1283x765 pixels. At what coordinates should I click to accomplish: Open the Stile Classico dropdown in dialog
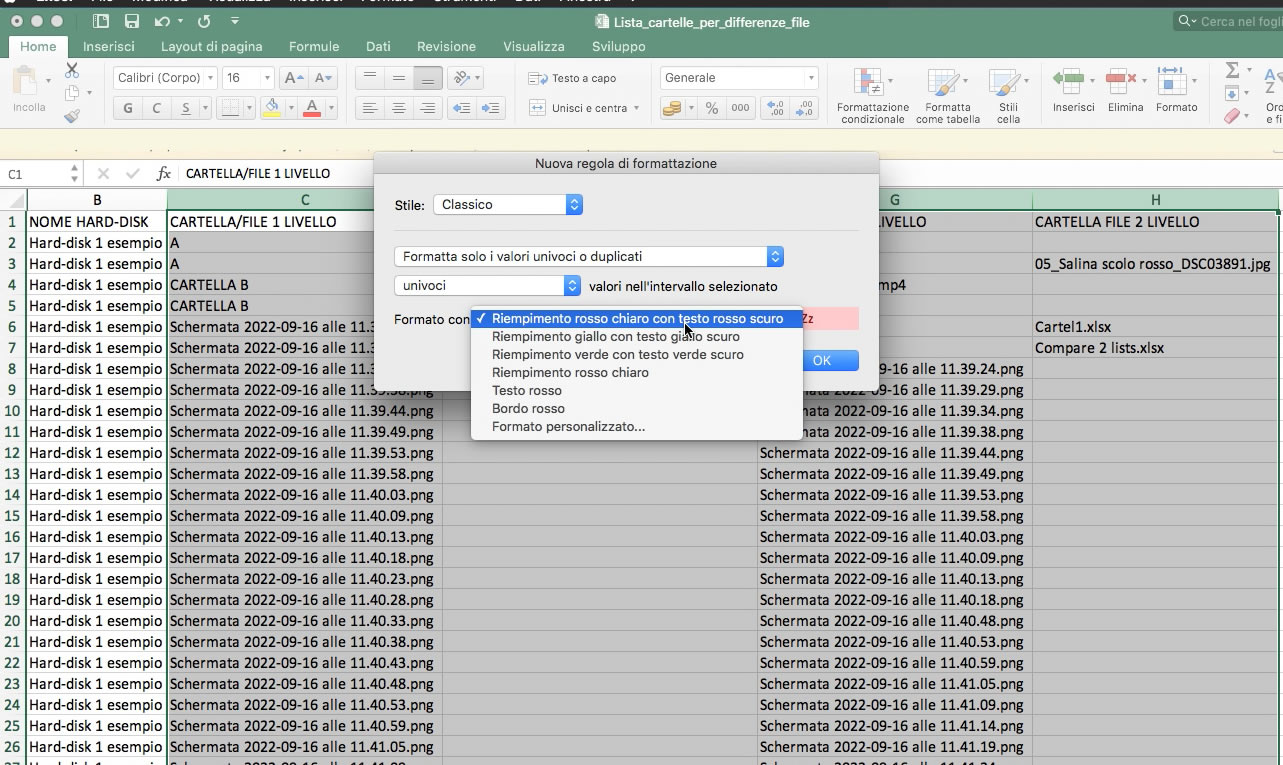(x=508, y=204)
